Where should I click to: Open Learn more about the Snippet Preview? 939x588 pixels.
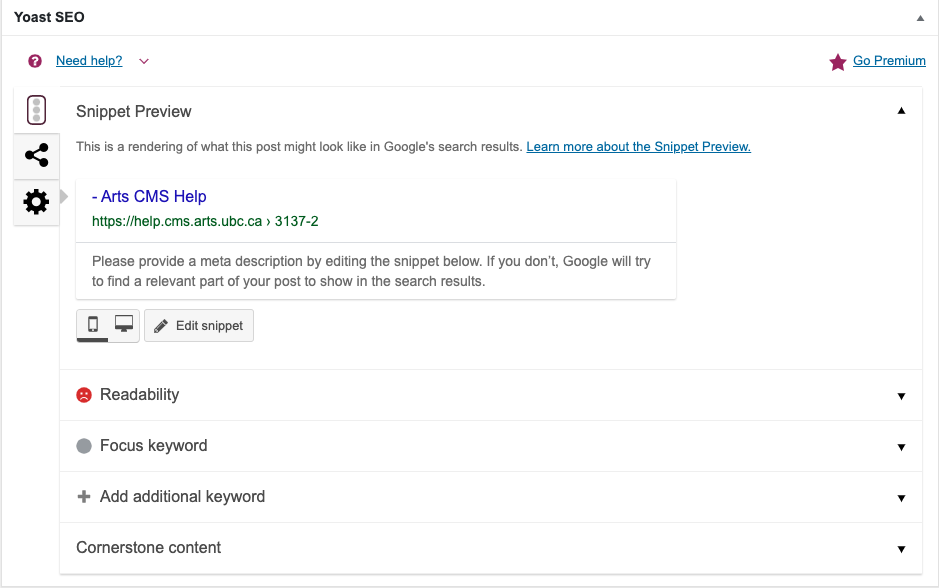click(x=638, y=147)
